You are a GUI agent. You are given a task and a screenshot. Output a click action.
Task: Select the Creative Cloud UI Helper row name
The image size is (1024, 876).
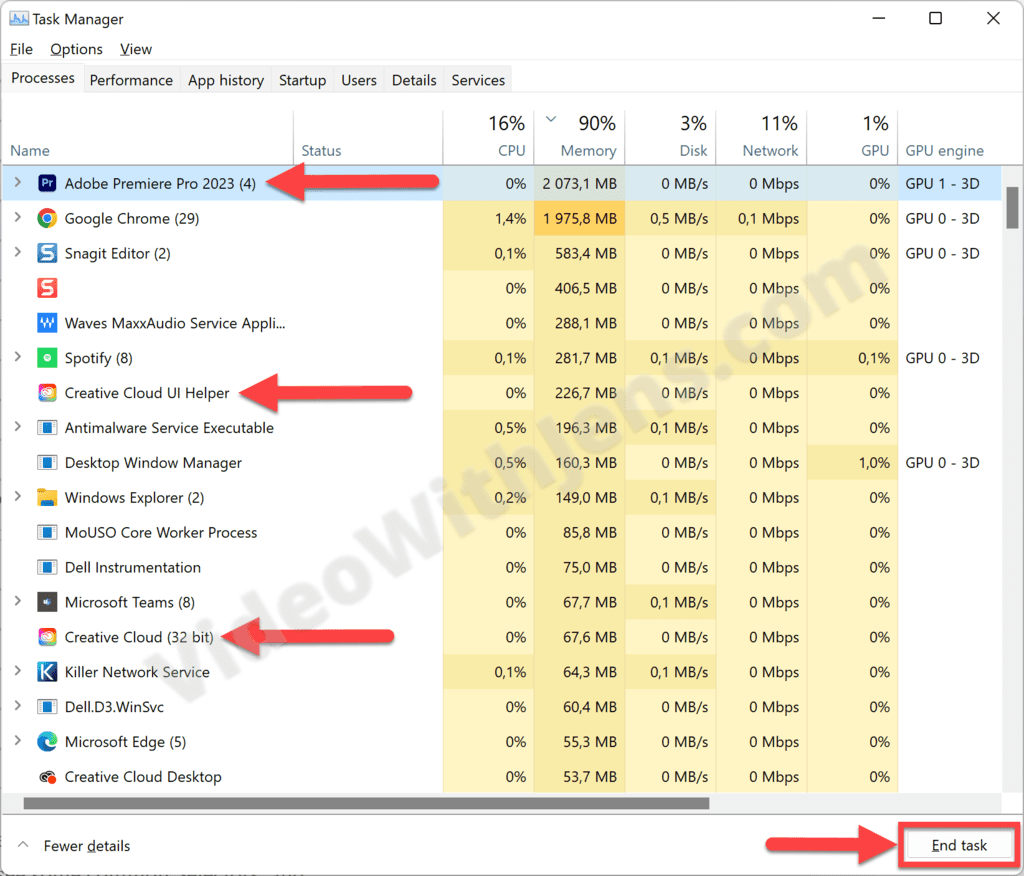click(x=147, y=393)
